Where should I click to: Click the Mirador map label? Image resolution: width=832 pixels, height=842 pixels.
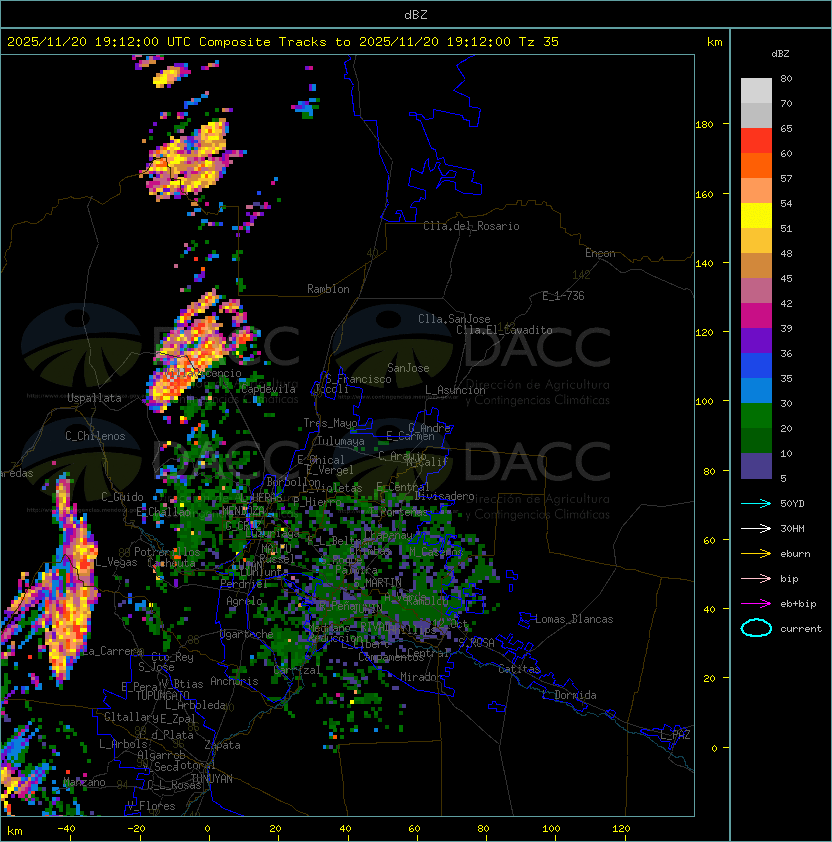click(421, 677)
